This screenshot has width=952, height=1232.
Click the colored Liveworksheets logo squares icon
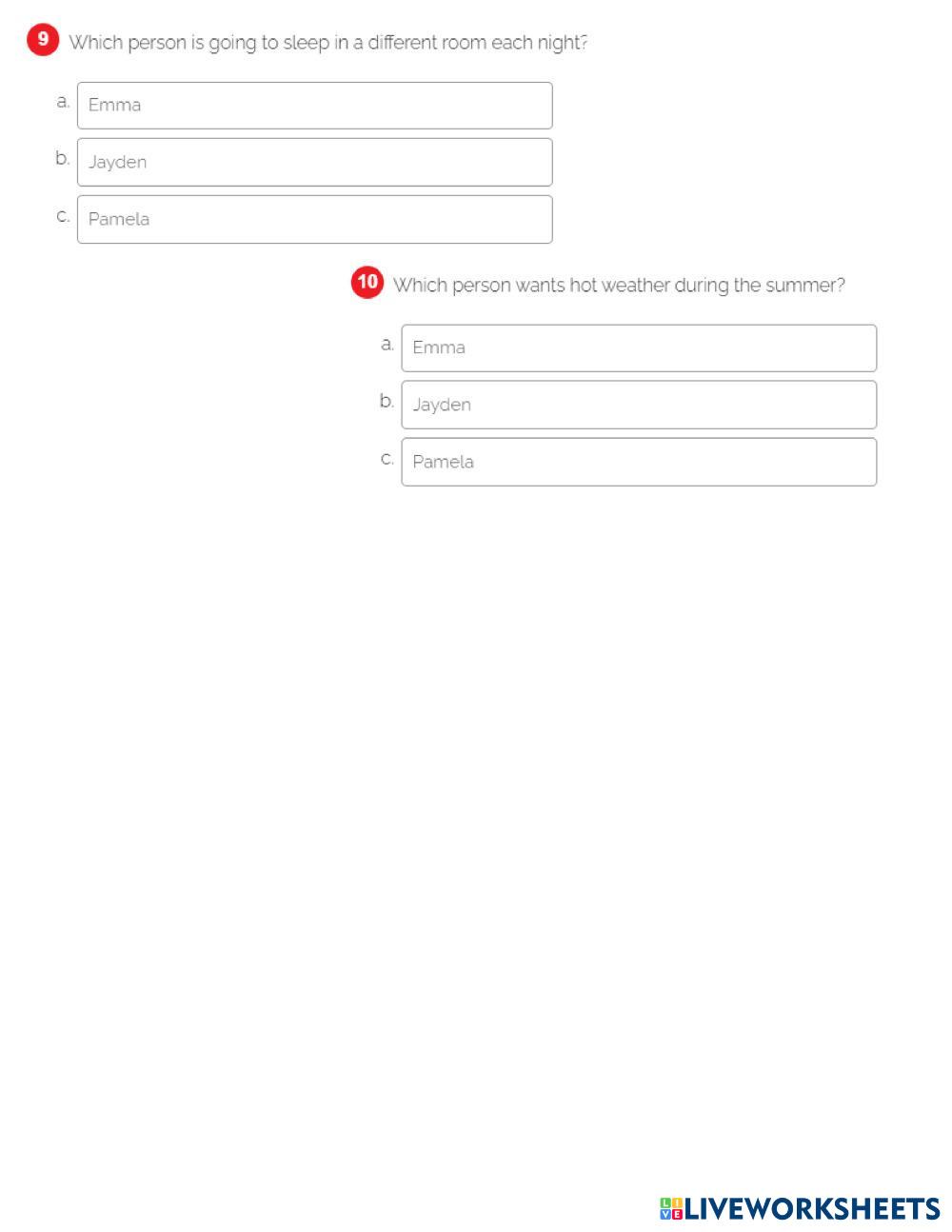[671, 1208]
